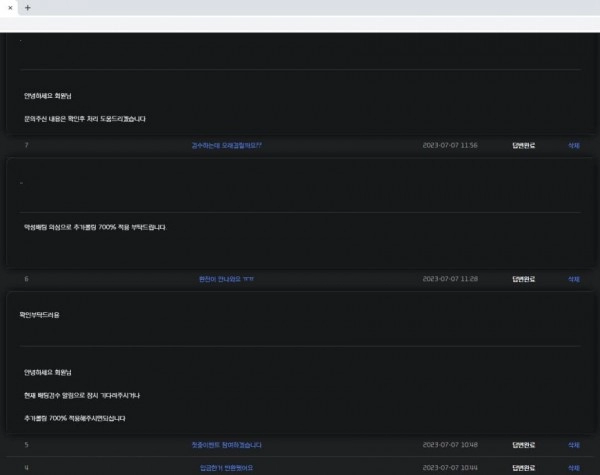This screenshot has width=600, height=475.
Task: Delete inquiry number 4 via 삭제
Action: (574, 468)
